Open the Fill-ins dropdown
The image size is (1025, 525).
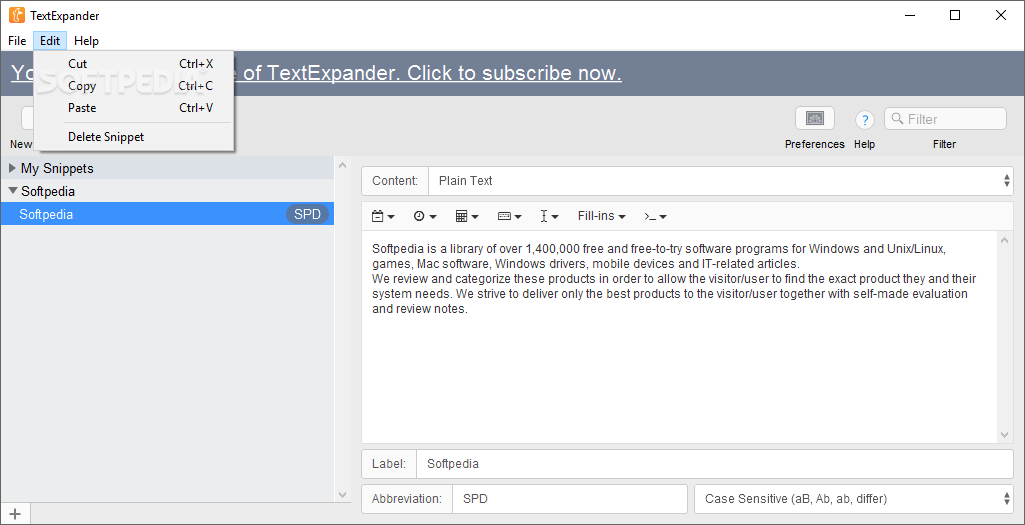click(602, 216)
